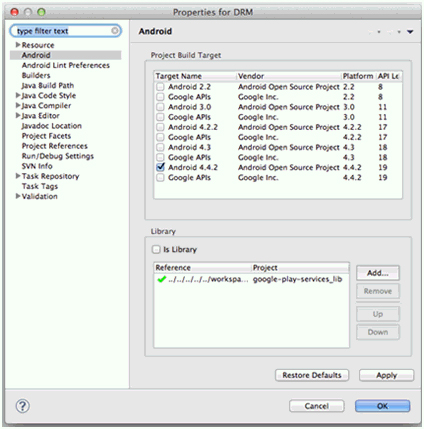Cancel the Properties dialog
424x429 pixels.
(317, 406)
